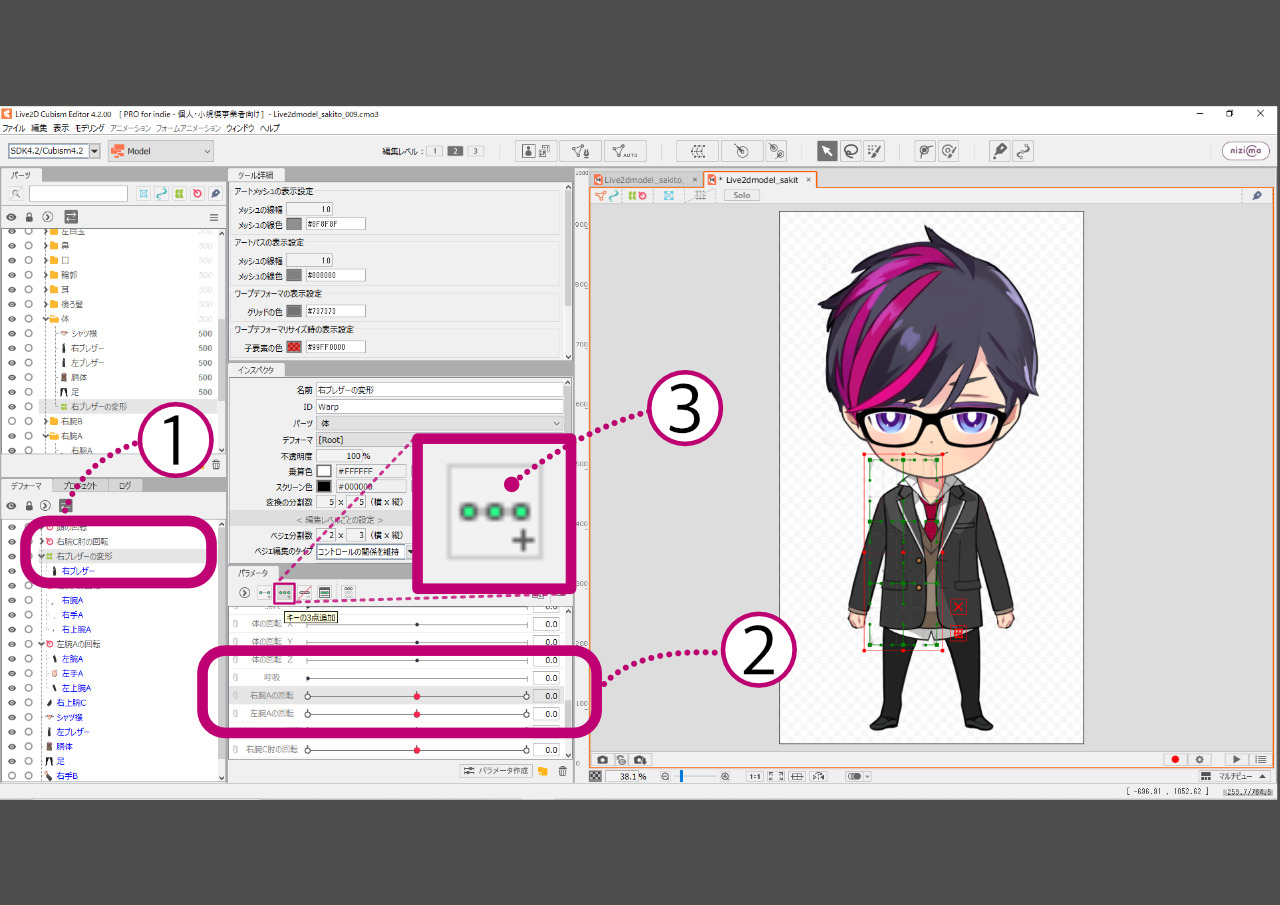Image resolution: width=1280 pixels, height=905 pixels.
Task: Click the parts panel search icon
Action: point(16,193)
